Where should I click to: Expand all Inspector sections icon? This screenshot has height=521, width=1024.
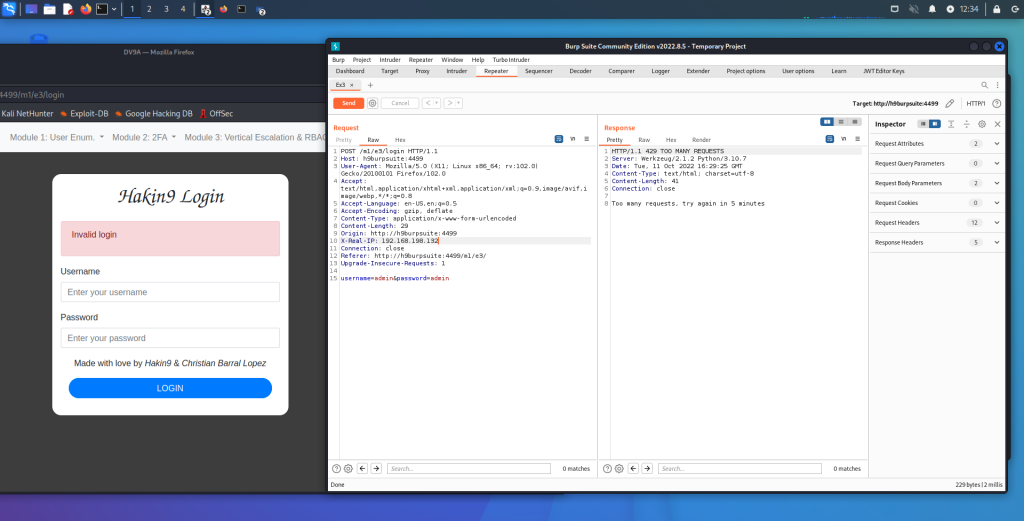click(951, 124)
